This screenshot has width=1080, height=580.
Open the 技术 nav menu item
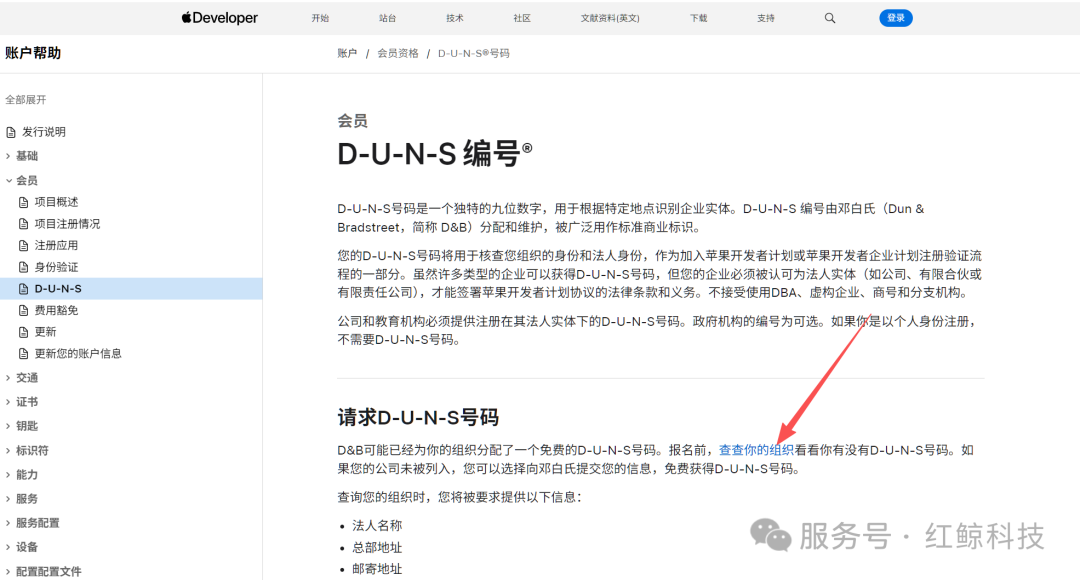(455, 19)
